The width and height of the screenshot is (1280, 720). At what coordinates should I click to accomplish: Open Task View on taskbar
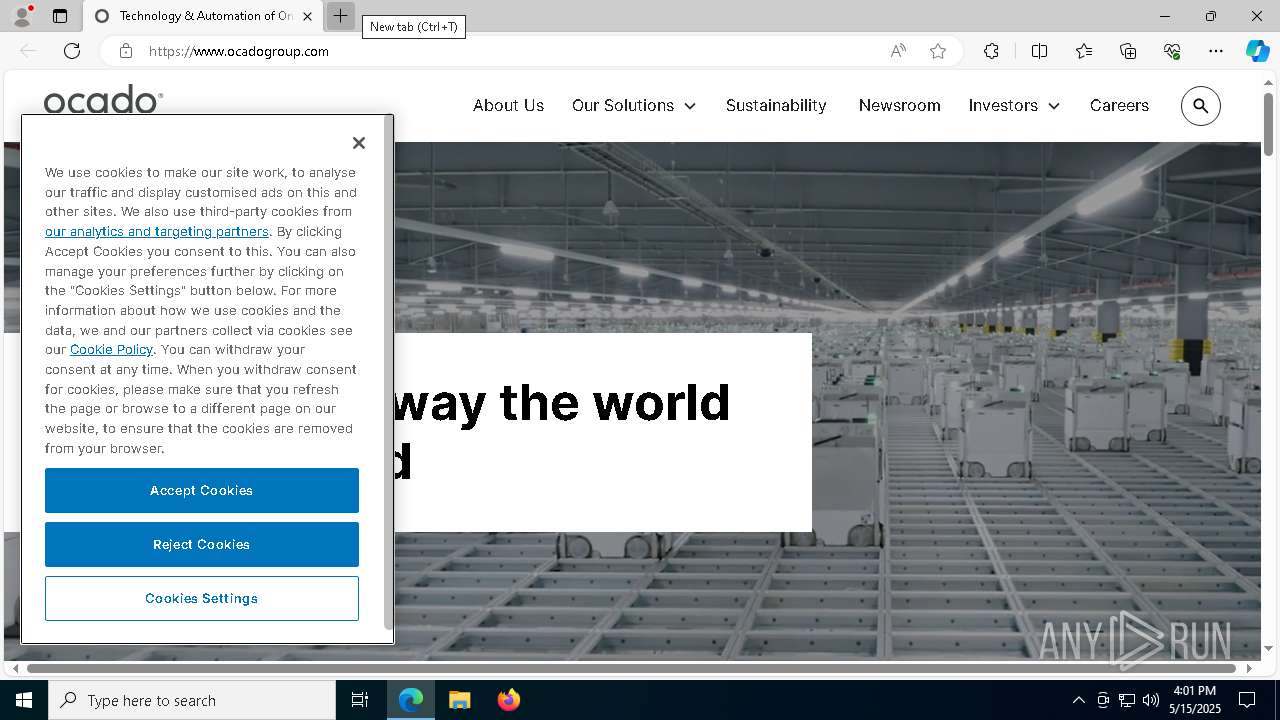pos(360,700)
